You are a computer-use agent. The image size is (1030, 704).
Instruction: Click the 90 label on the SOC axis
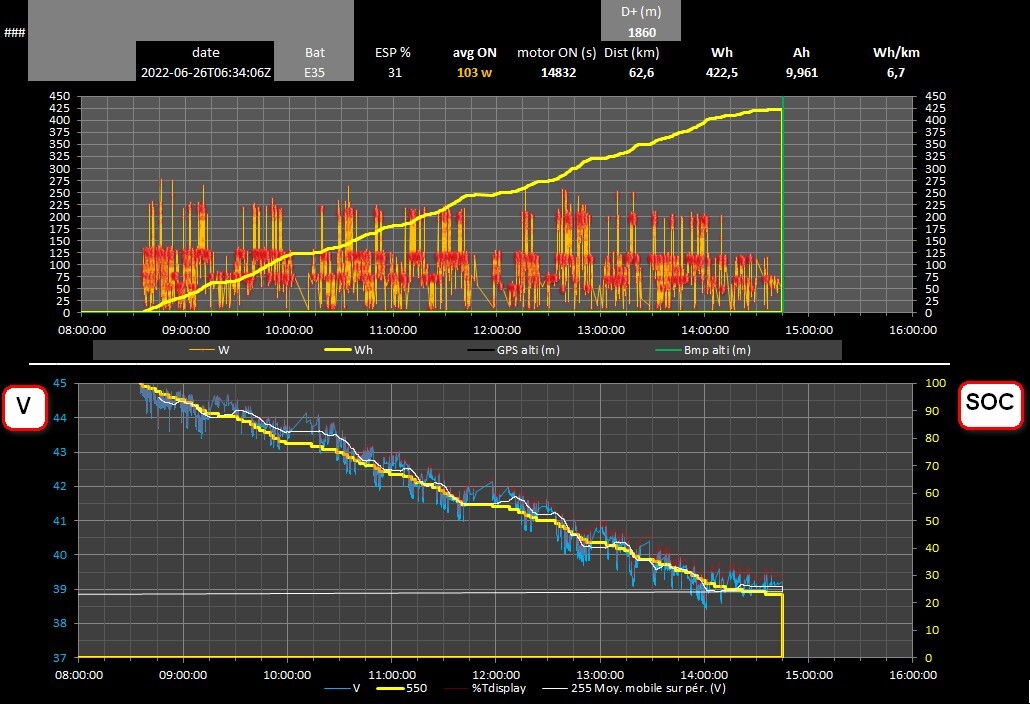(932, 410)
